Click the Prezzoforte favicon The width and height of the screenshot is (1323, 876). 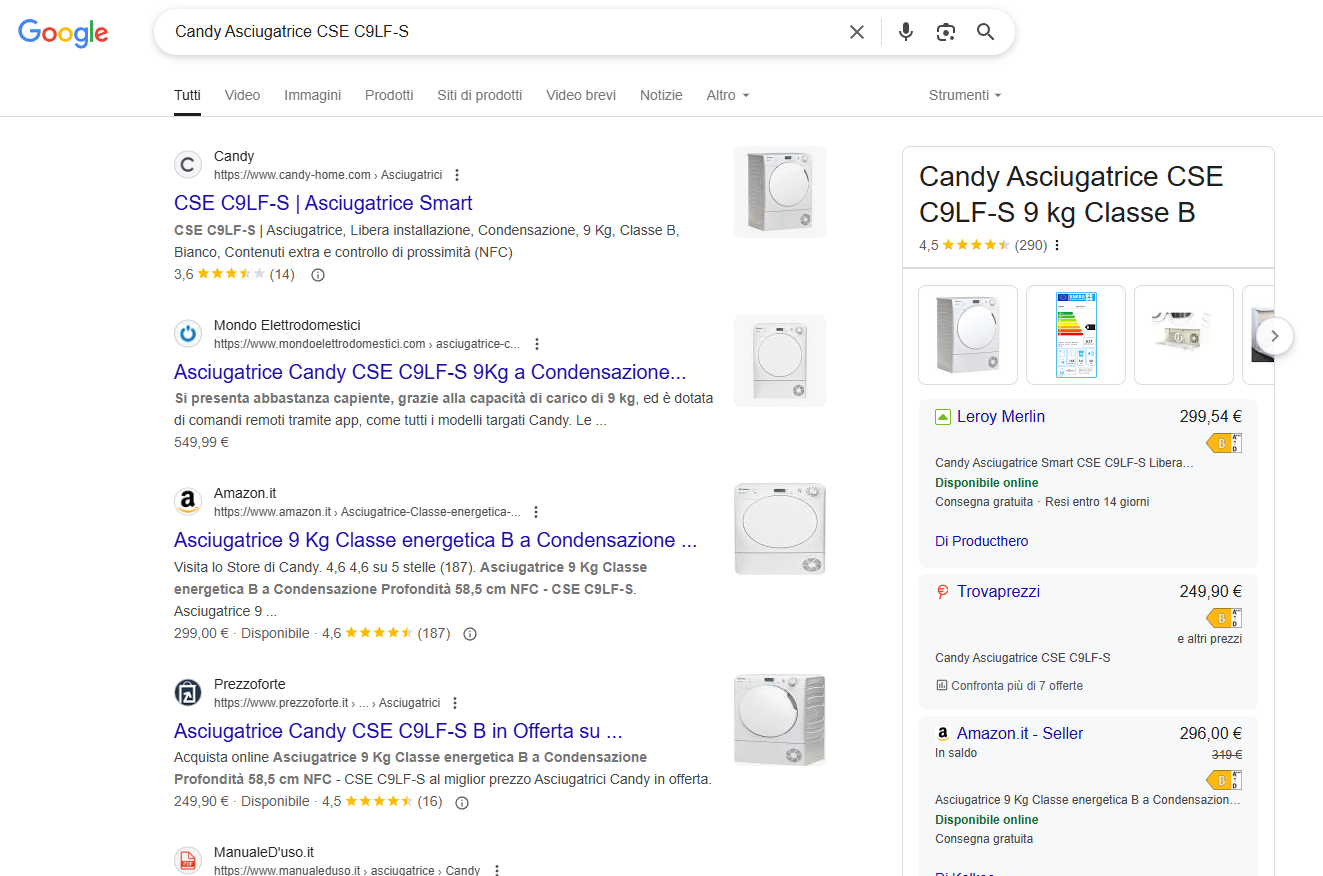pos(188,693)
